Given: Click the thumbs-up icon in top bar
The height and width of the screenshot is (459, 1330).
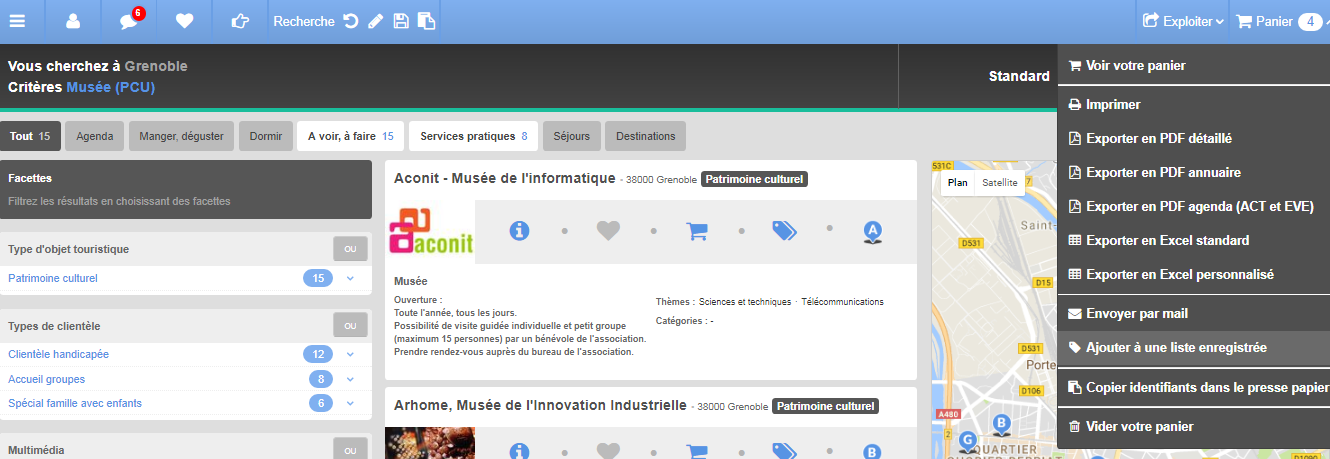Looking at the screenshot, I should coord(239,21).
